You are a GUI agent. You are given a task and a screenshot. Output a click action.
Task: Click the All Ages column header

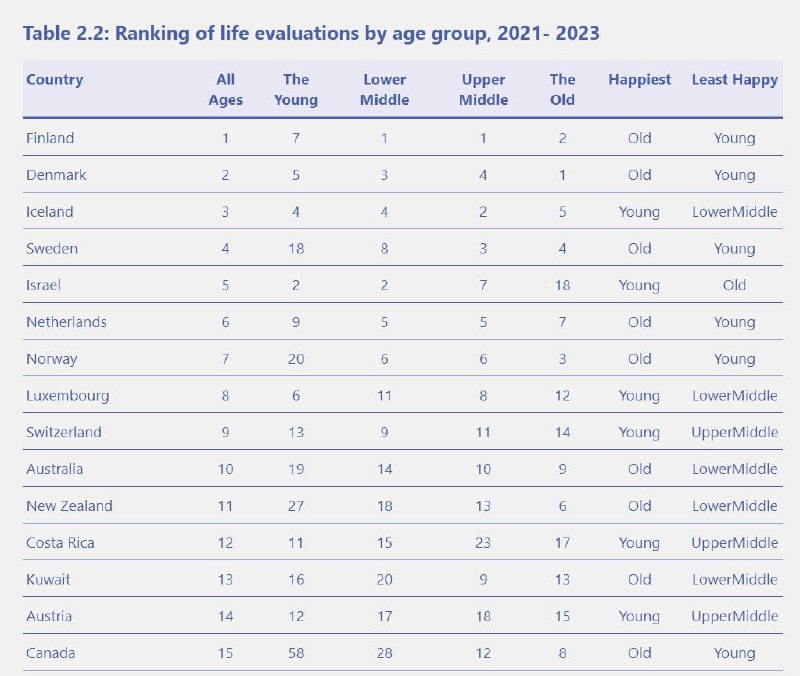226,89
